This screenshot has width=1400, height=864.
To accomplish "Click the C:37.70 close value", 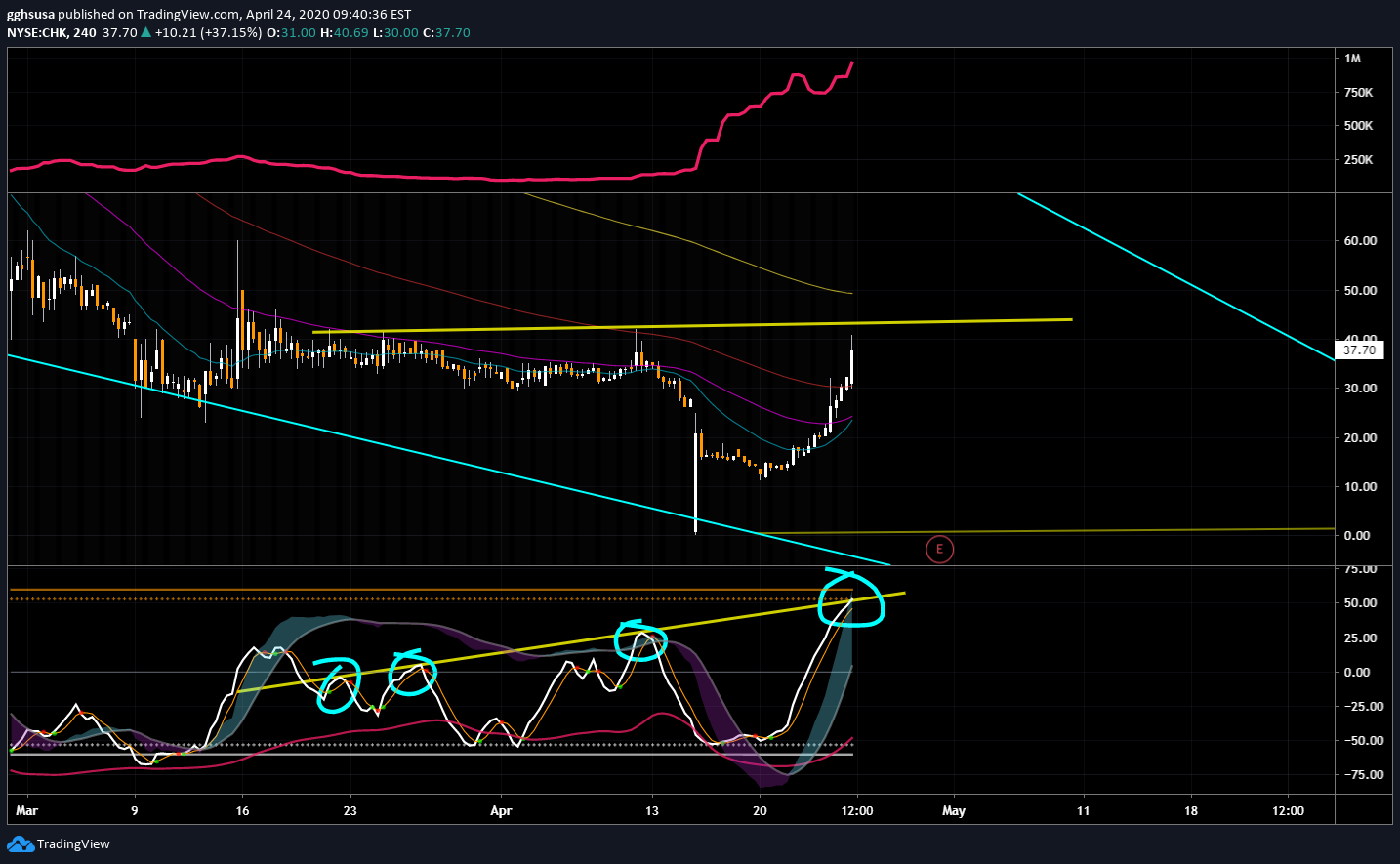I will [446, 32].
